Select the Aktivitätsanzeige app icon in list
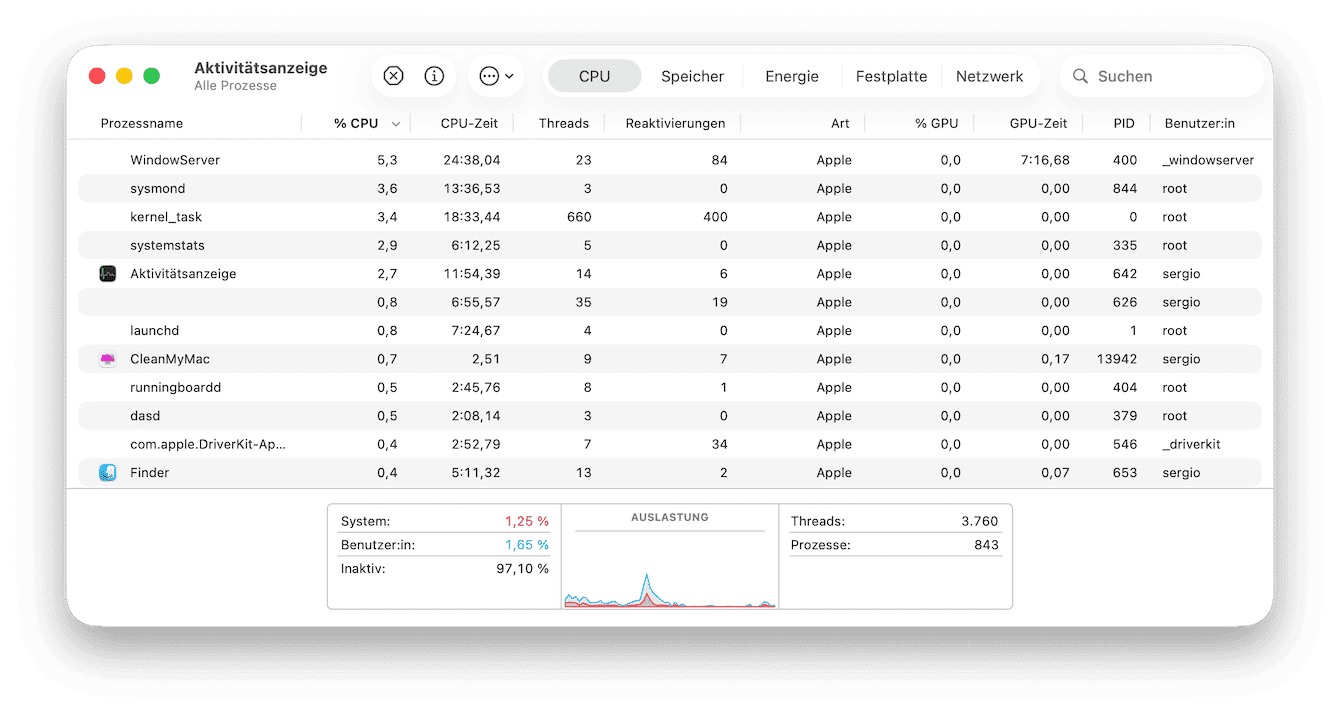 pos(108,274)
